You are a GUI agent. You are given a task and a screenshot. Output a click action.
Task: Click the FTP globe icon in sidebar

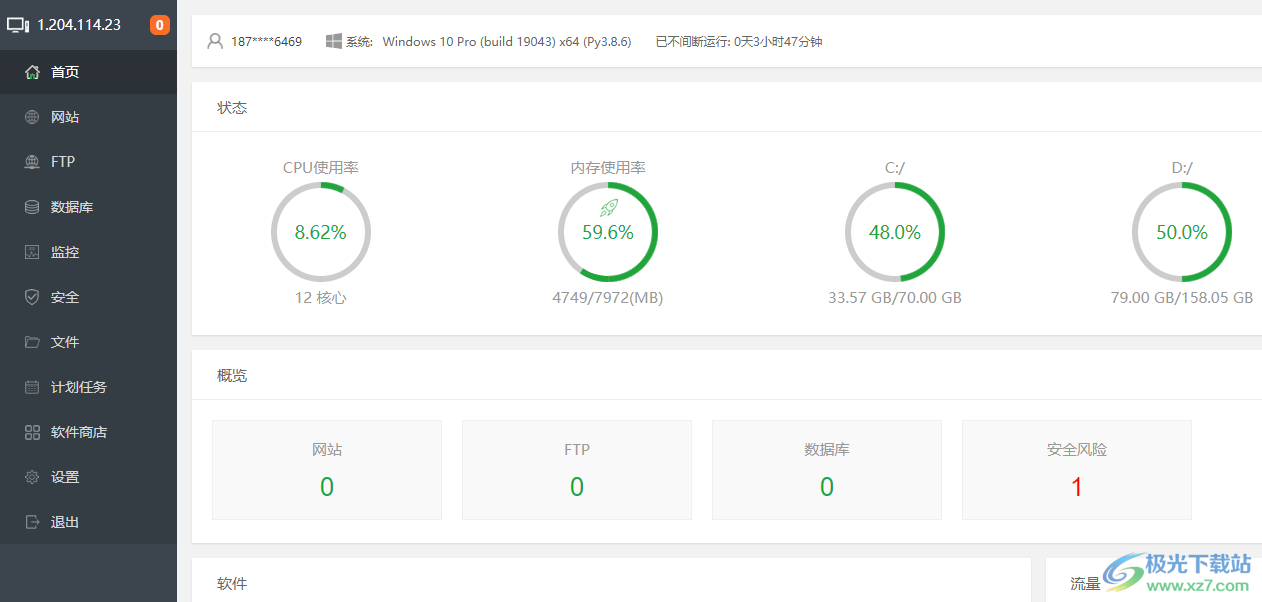(32, 162)
